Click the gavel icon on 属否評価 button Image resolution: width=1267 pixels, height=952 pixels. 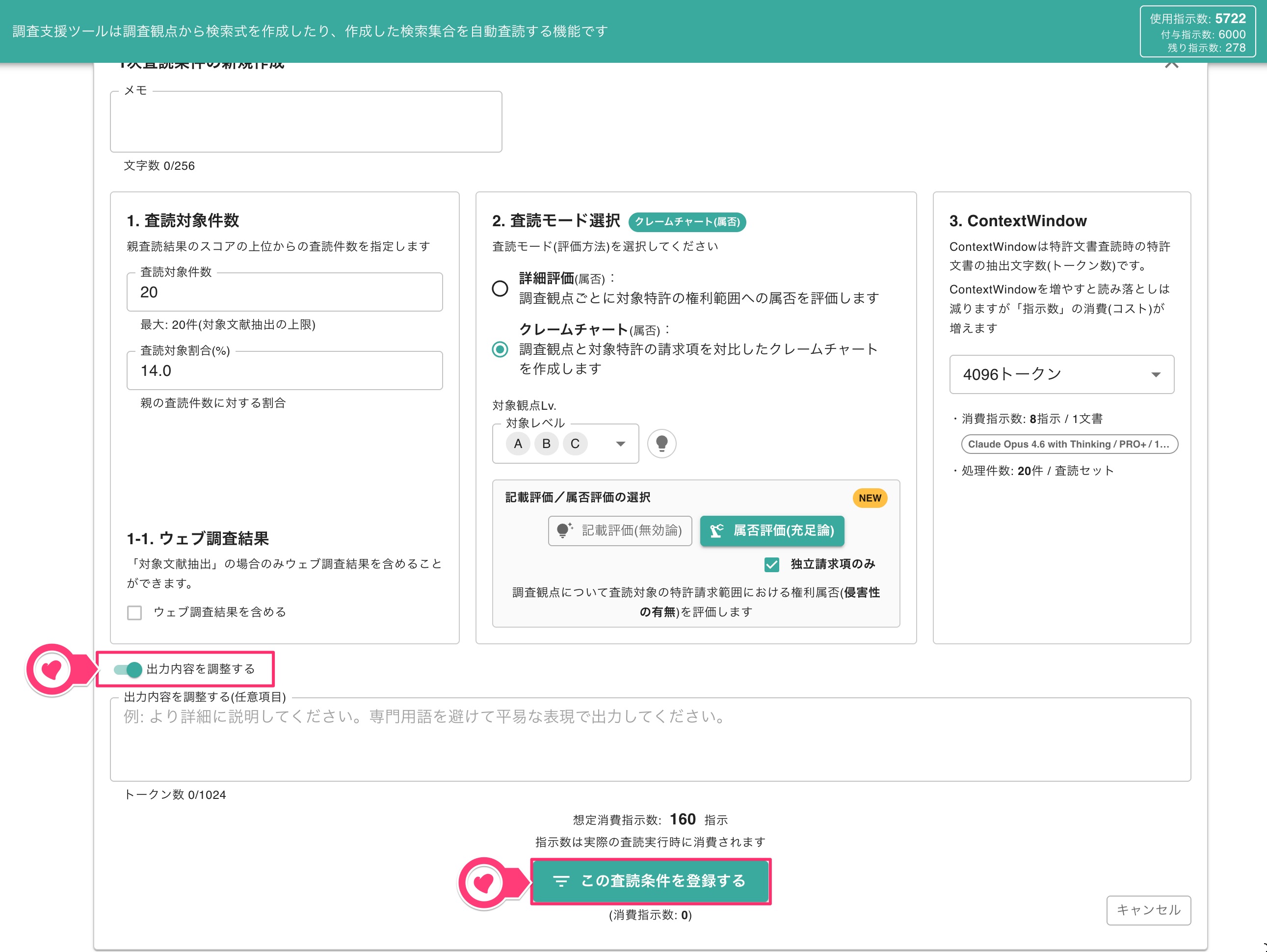[716, 530]
